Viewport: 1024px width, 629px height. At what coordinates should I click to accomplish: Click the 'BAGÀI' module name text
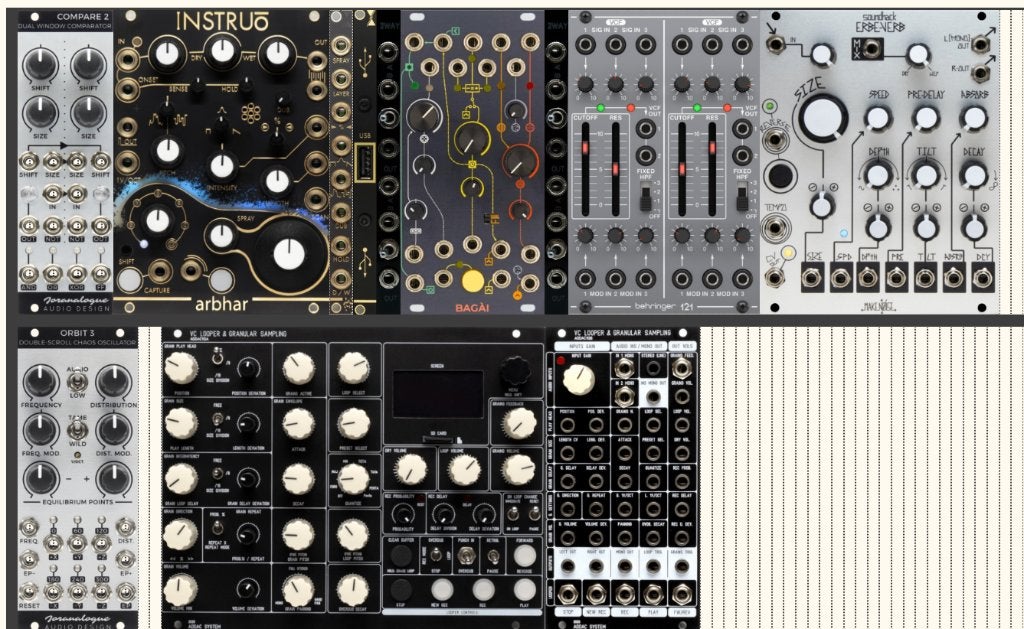click(x=472, y=308)
